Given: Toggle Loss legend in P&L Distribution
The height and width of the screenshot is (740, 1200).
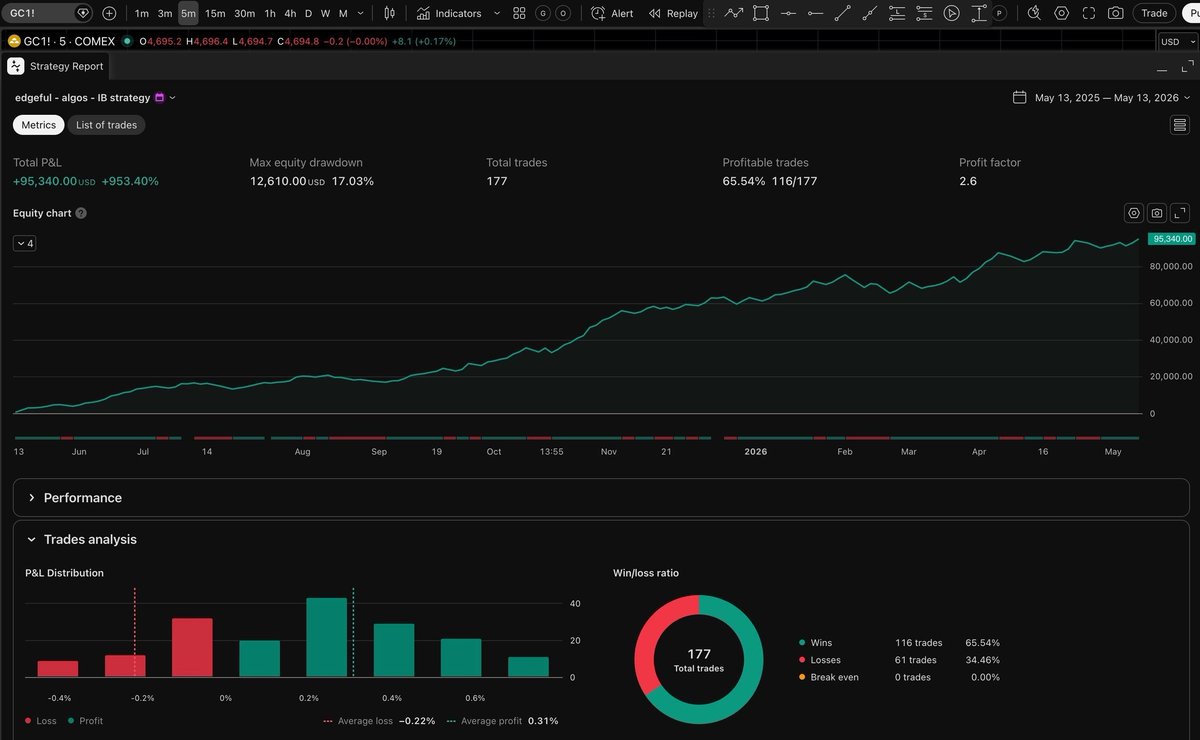Looking at the screenshot, I should [42, 721].
